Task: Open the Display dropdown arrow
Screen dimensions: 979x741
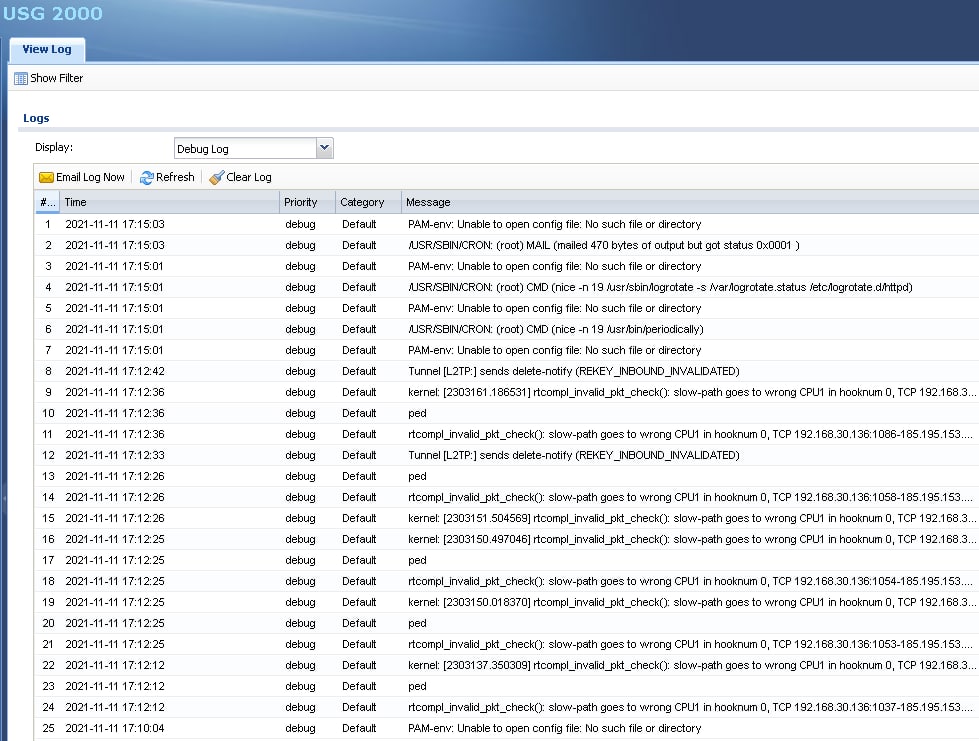Action: [x=323, y=148]
